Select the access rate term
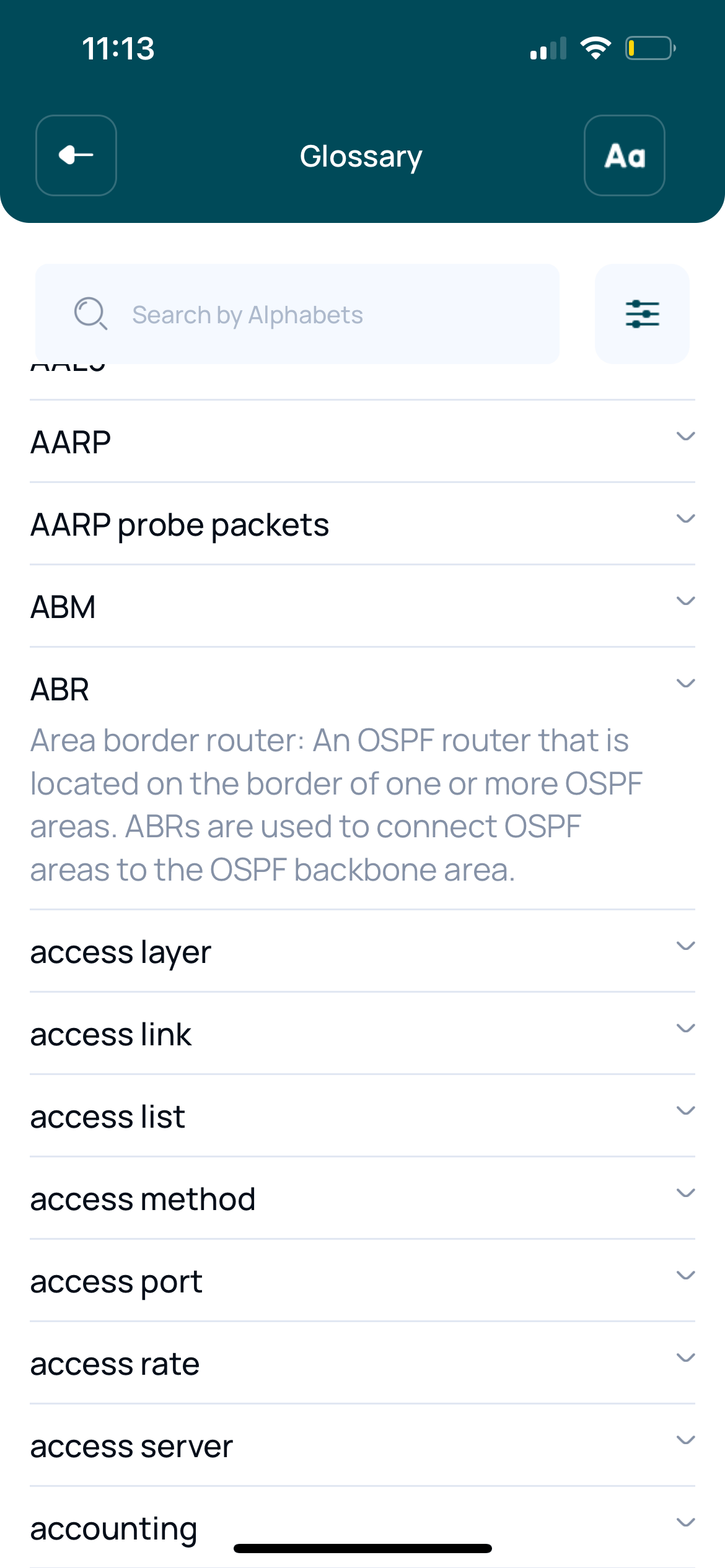725x1568 pixels. click(x=115, y=1364)
